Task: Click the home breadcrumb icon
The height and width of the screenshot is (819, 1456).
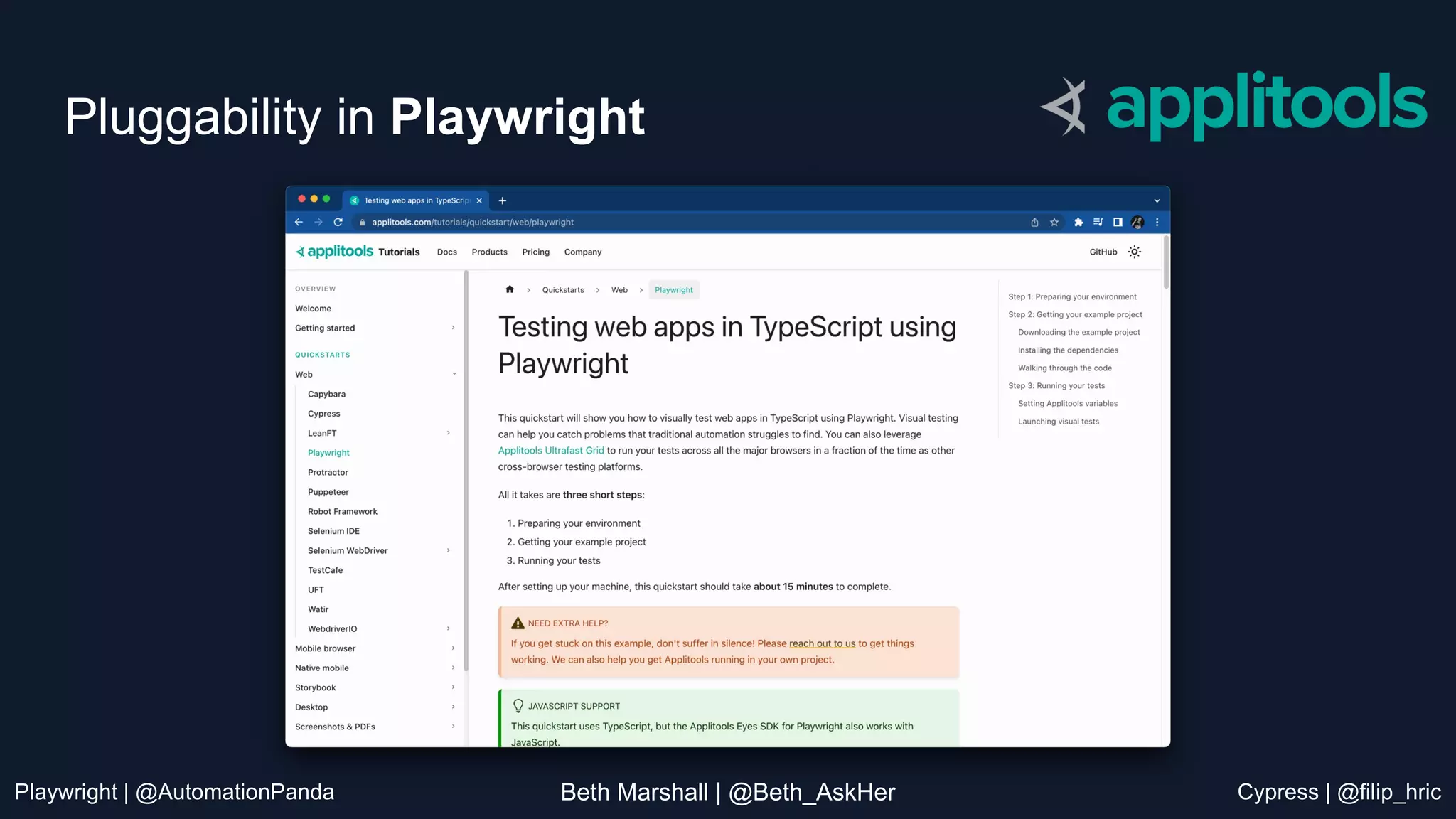Action: (510, 289)
